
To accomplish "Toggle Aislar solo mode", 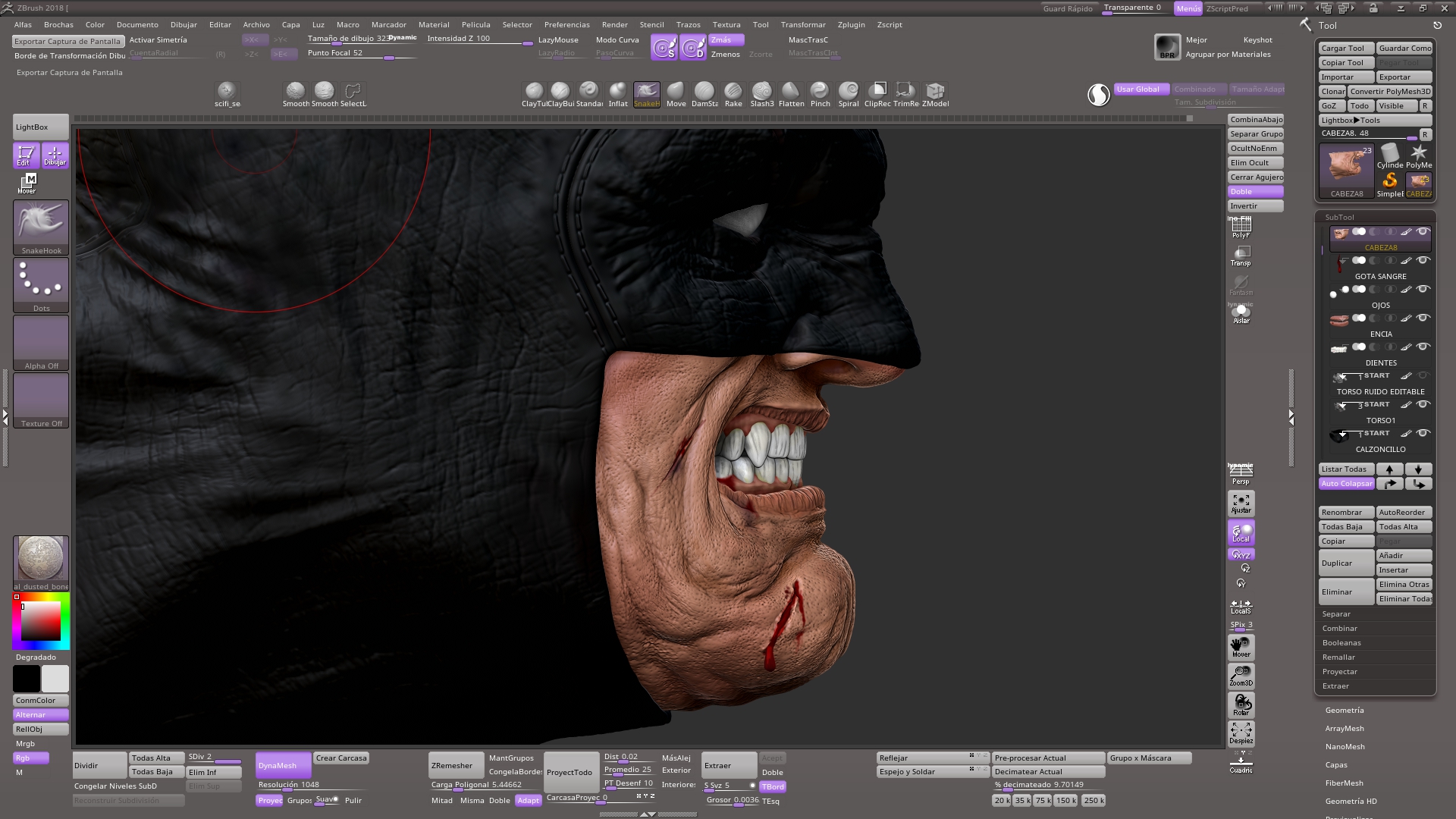I will [x=1241, y=313].
